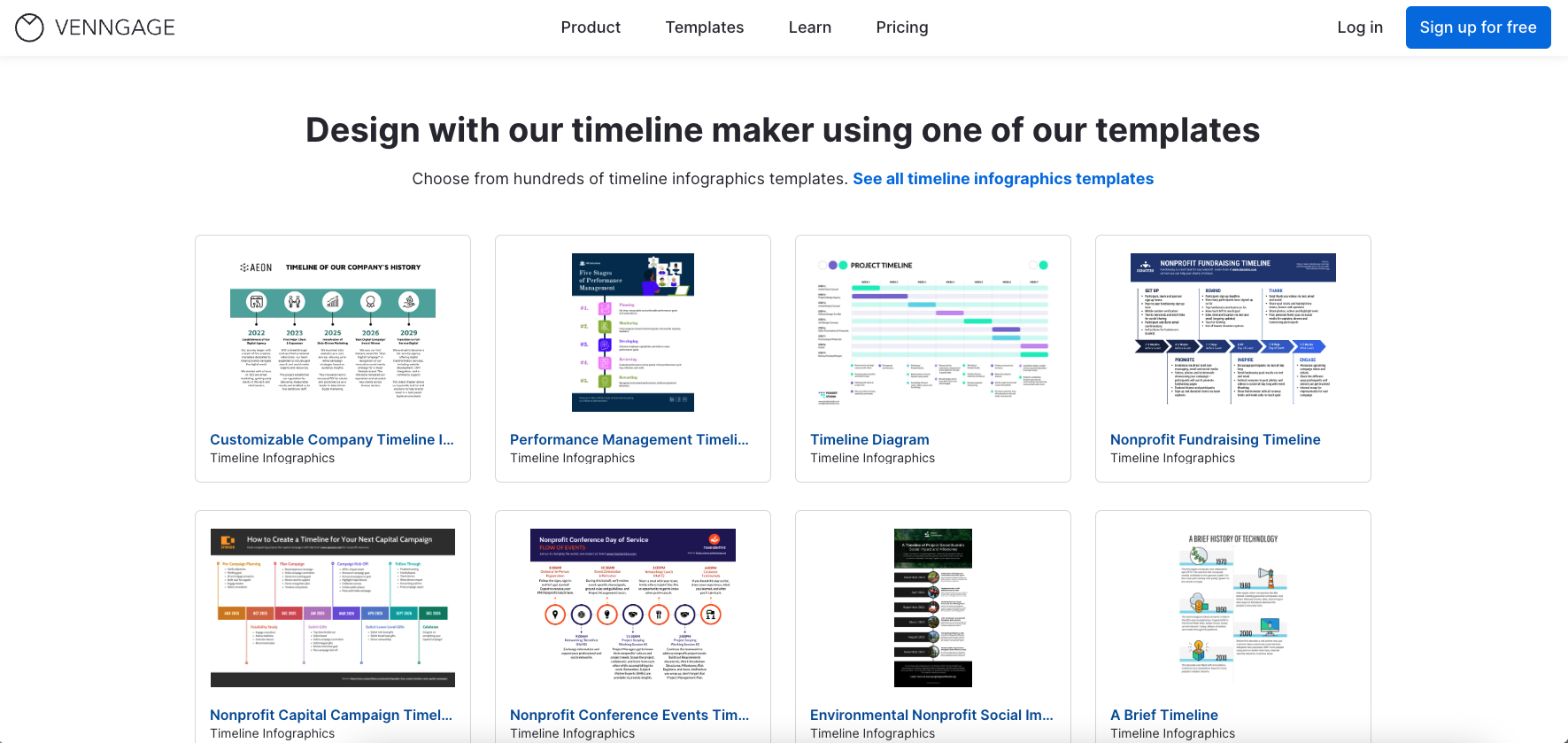Go to the Learn section
1568x743 pixels.
pyautogui.click(x=809, y=27)
